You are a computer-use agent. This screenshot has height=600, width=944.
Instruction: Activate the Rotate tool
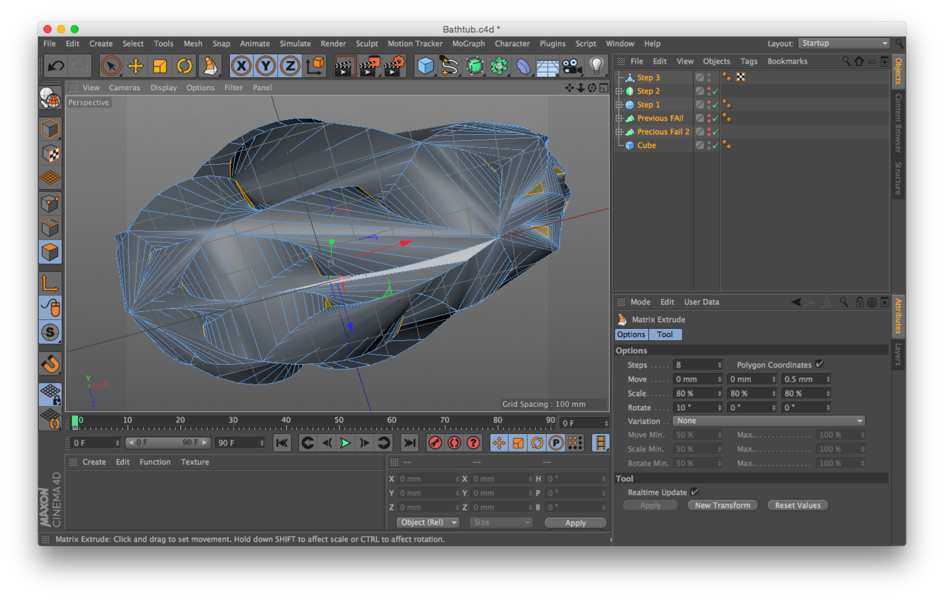(184, 66)
